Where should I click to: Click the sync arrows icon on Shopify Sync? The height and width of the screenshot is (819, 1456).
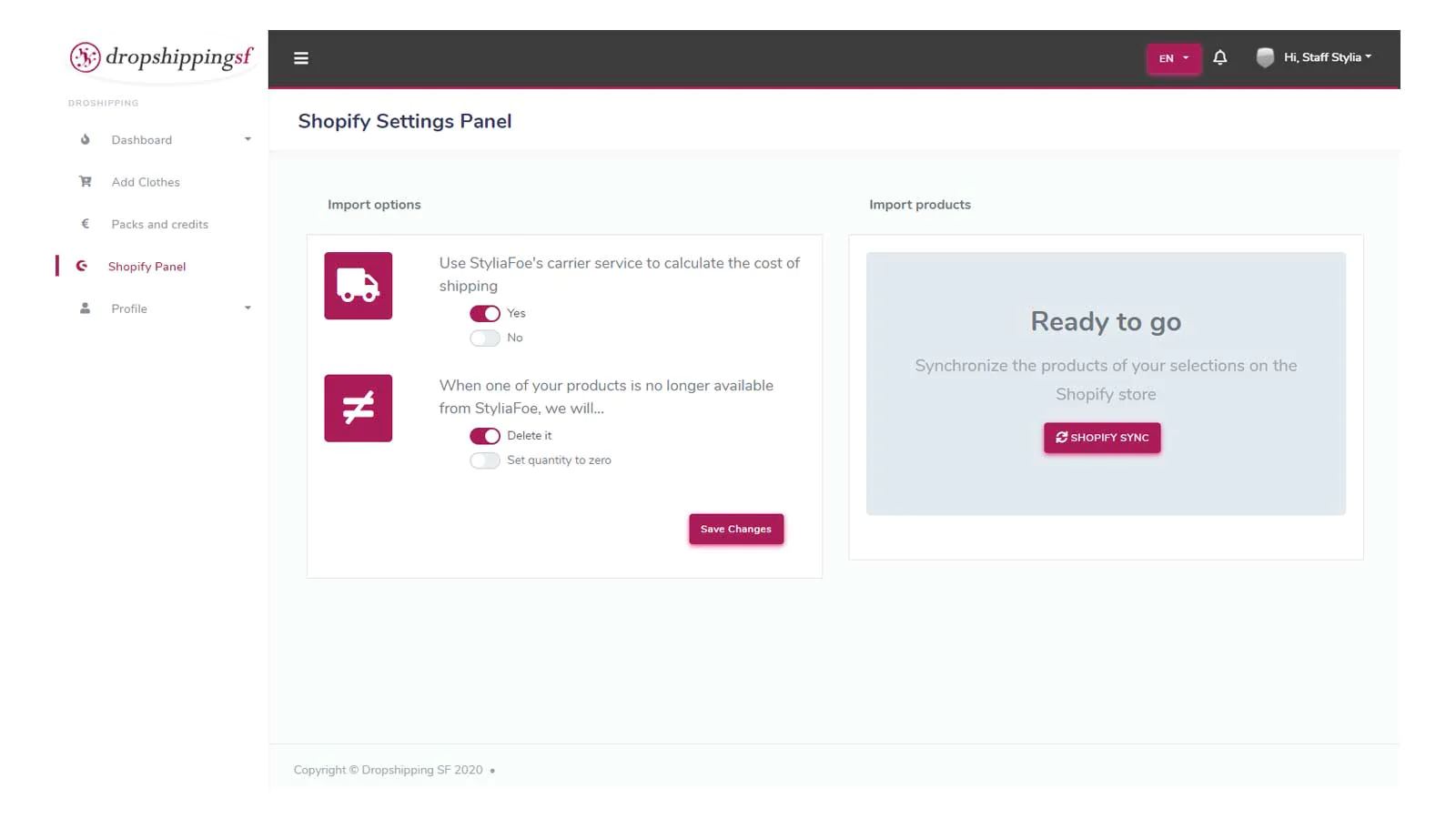[1061, 438]
